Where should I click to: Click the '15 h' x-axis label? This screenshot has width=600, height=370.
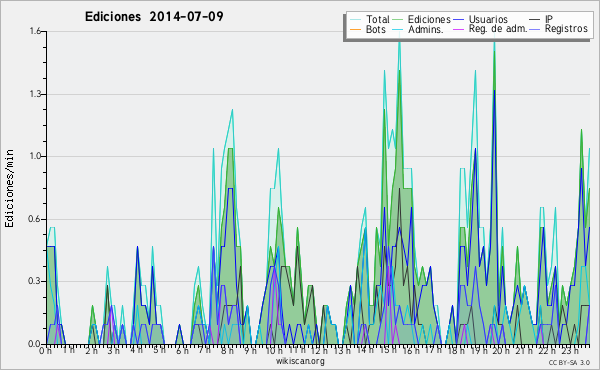click(x=387, y=350)
